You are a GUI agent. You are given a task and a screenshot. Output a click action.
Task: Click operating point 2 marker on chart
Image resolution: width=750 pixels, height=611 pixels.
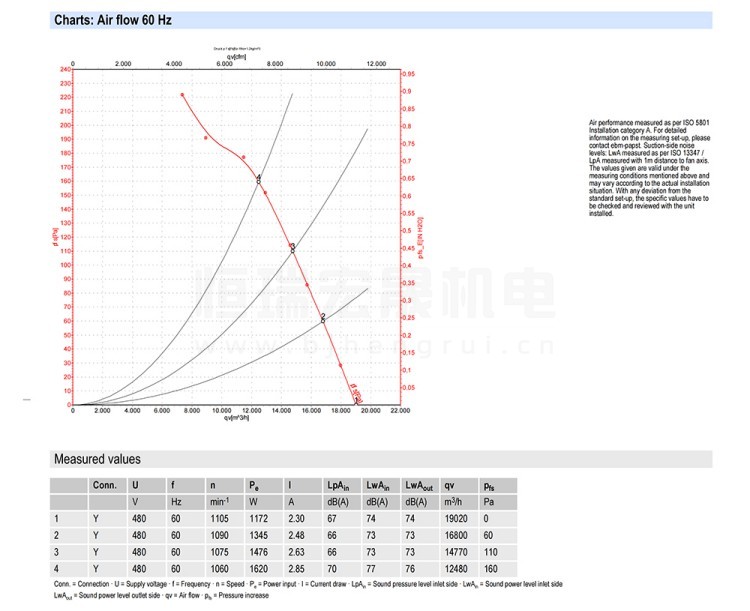coord(323,318)
